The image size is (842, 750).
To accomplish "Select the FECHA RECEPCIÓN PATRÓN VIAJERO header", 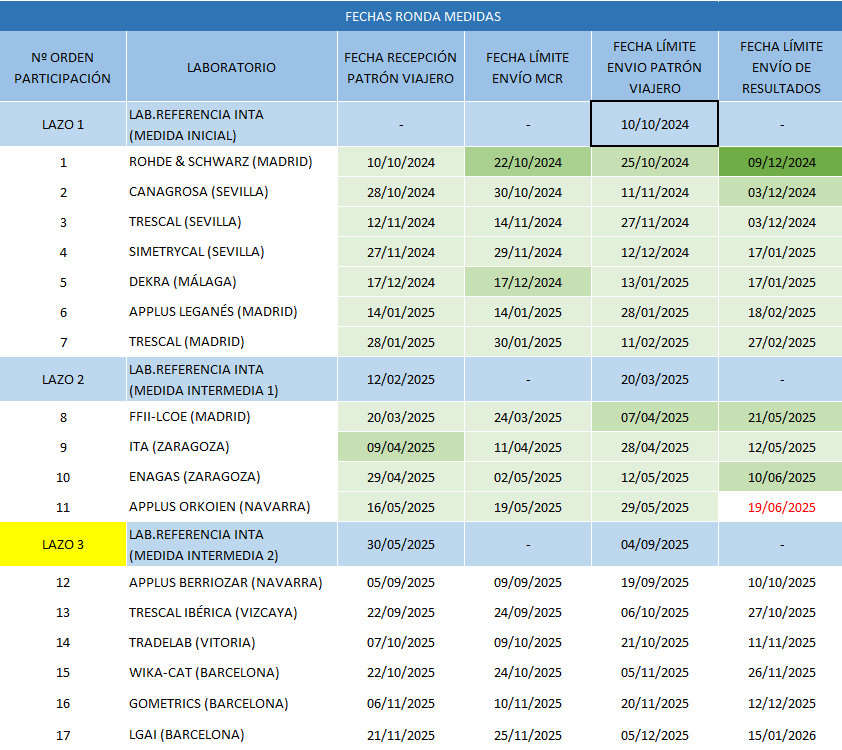I will [401, 67].
